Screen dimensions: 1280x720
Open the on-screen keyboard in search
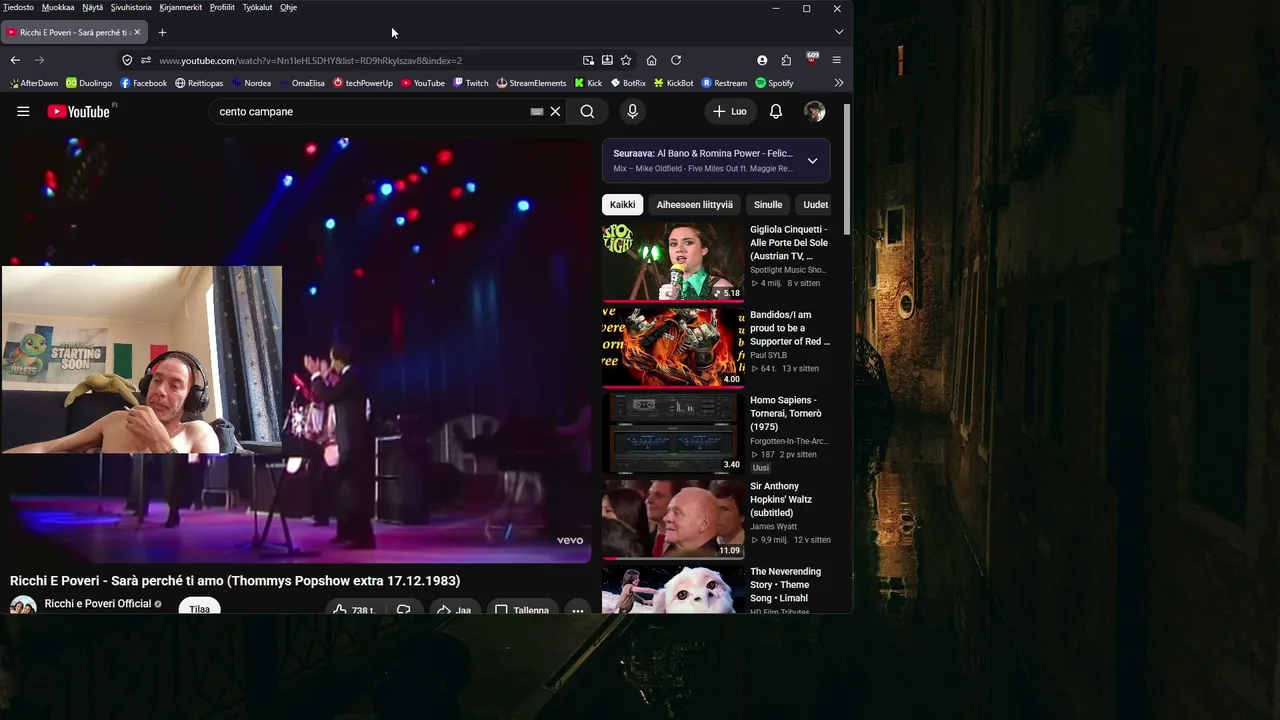tap(537, 111)
